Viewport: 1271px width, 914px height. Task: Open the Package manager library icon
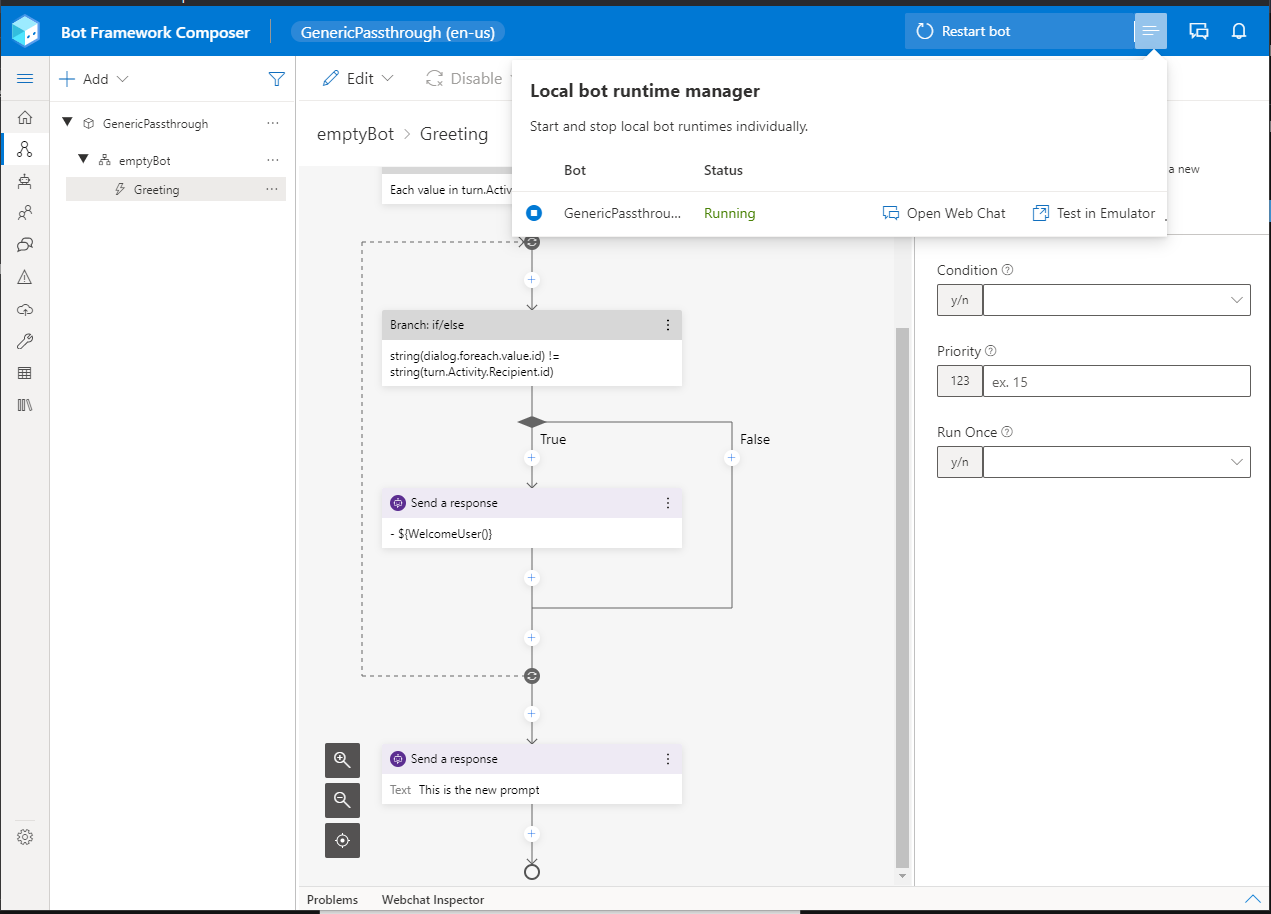click(x=25, y=405)
